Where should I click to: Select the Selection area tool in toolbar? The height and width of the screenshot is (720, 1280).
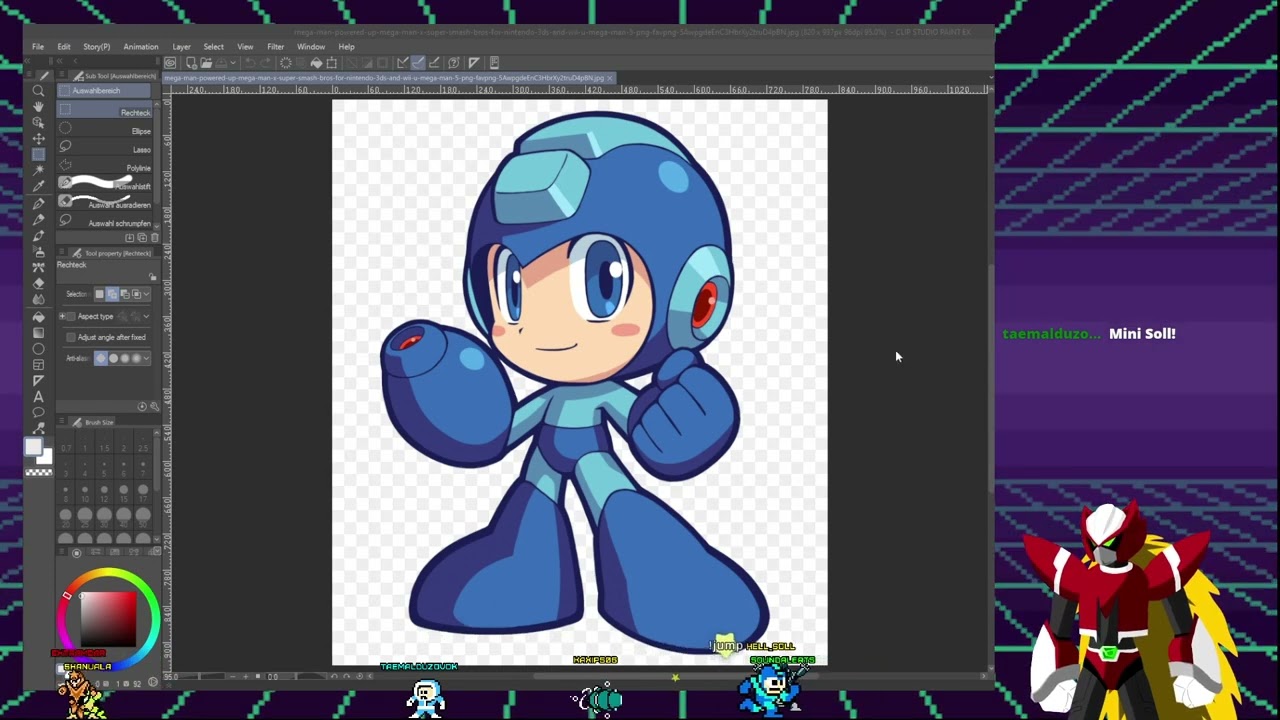coord(38,154)
